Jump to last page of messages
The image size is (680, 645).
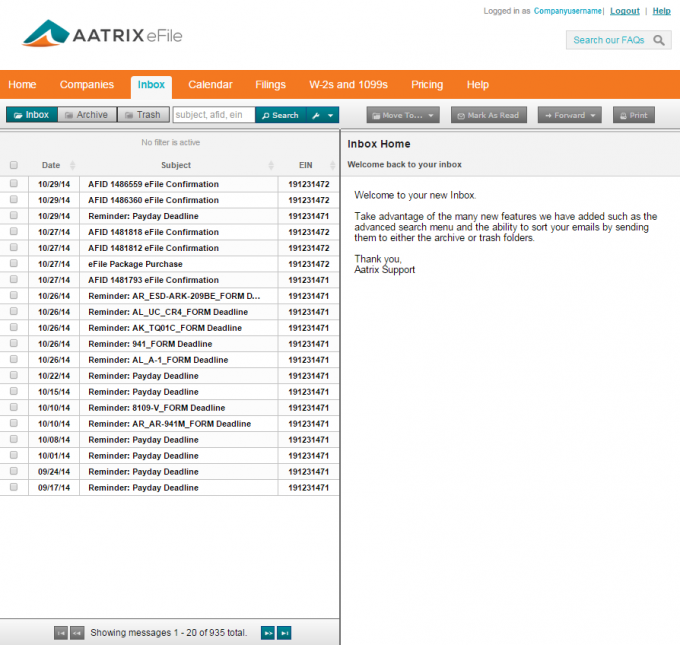(x=284, y=632)
